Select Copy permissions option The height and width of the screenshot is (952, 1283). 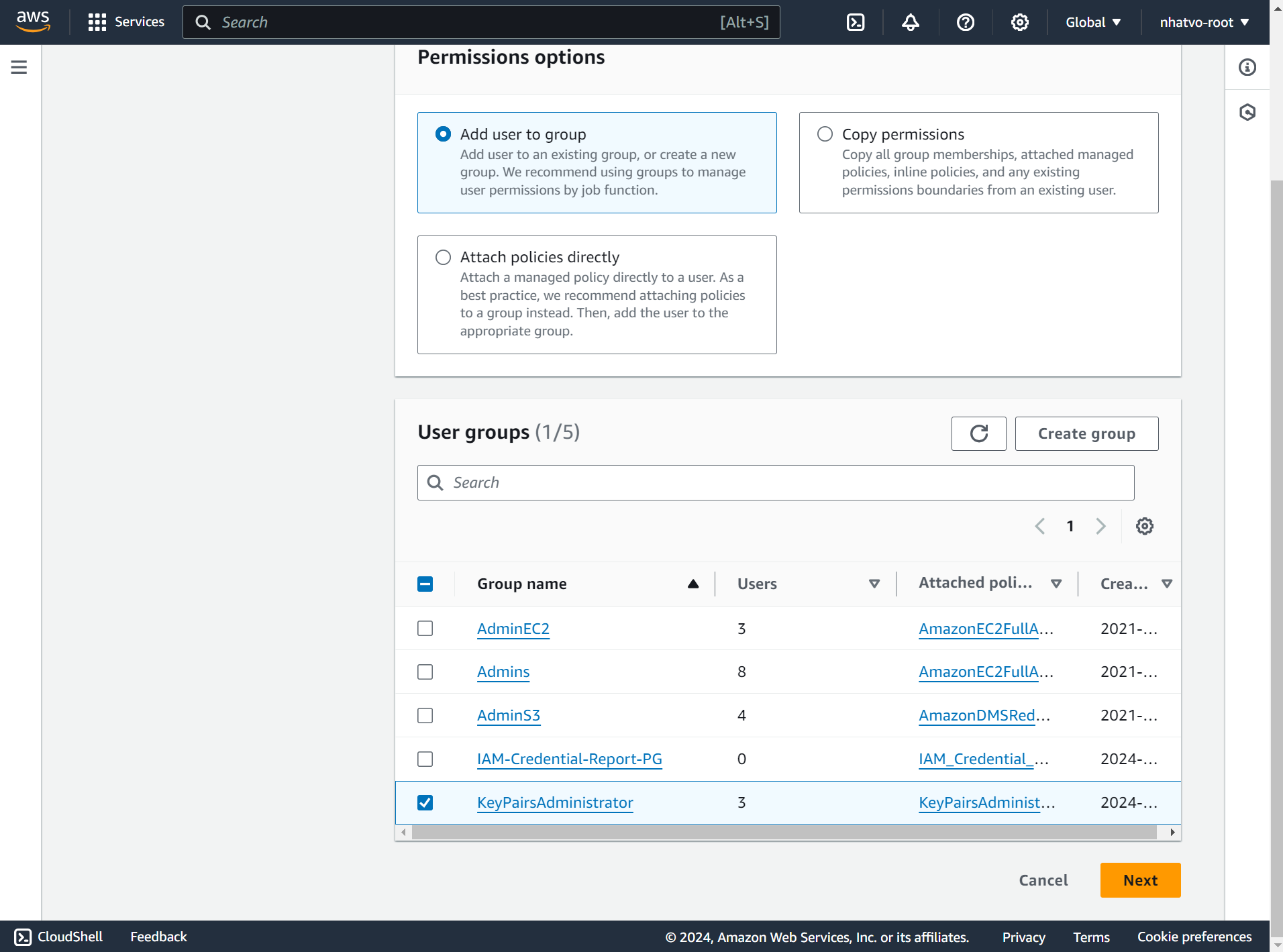(825, 134)
